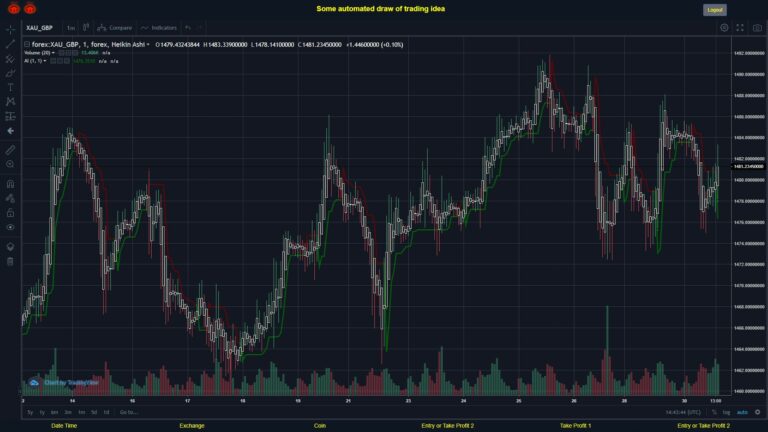
Task: Open the XAU_GBP symbol search field
Action: (40, 28)
